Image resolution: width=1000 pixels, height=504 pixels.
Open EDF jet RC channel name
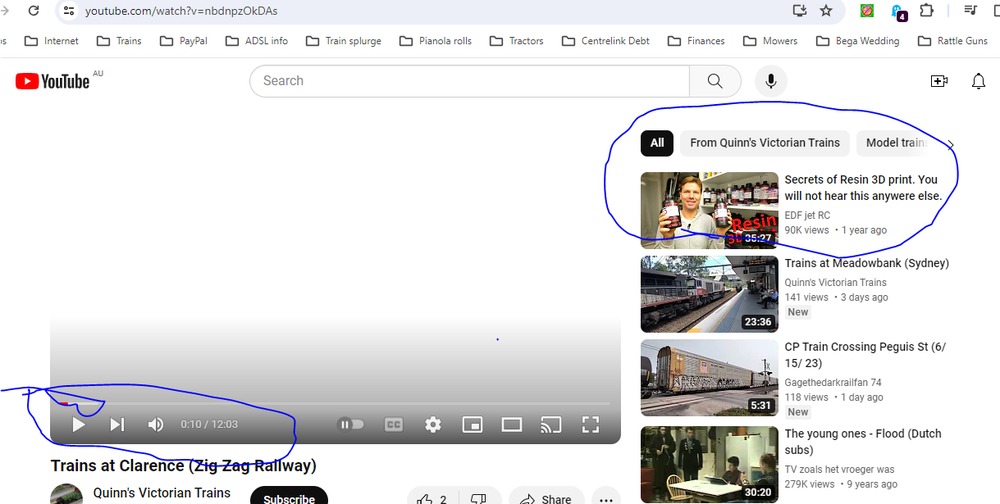[x=807, y=215]
